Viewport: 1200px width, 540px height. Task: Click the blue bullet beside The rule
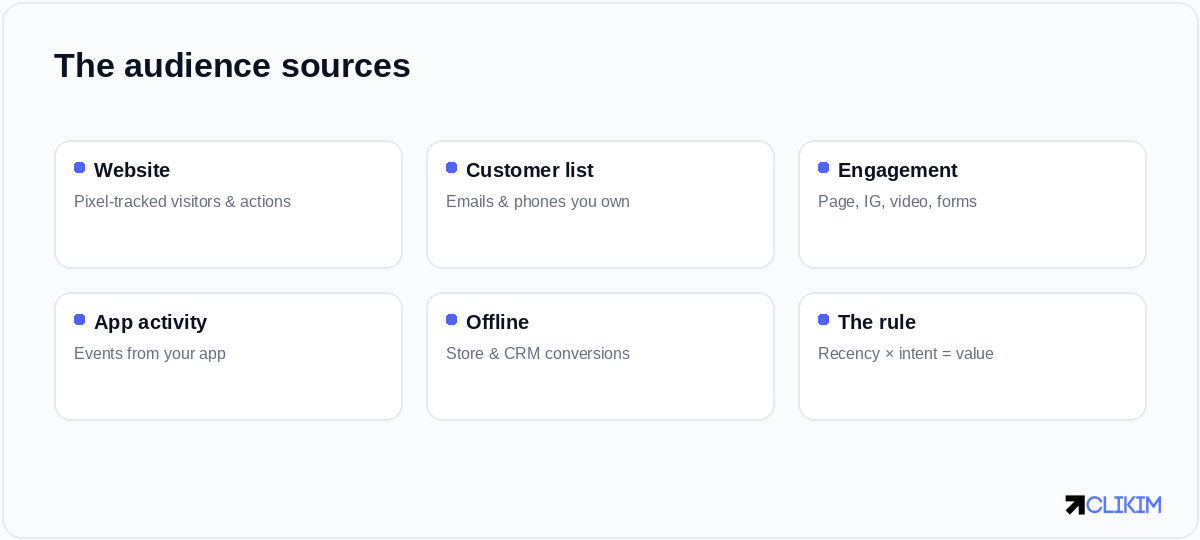824,320
